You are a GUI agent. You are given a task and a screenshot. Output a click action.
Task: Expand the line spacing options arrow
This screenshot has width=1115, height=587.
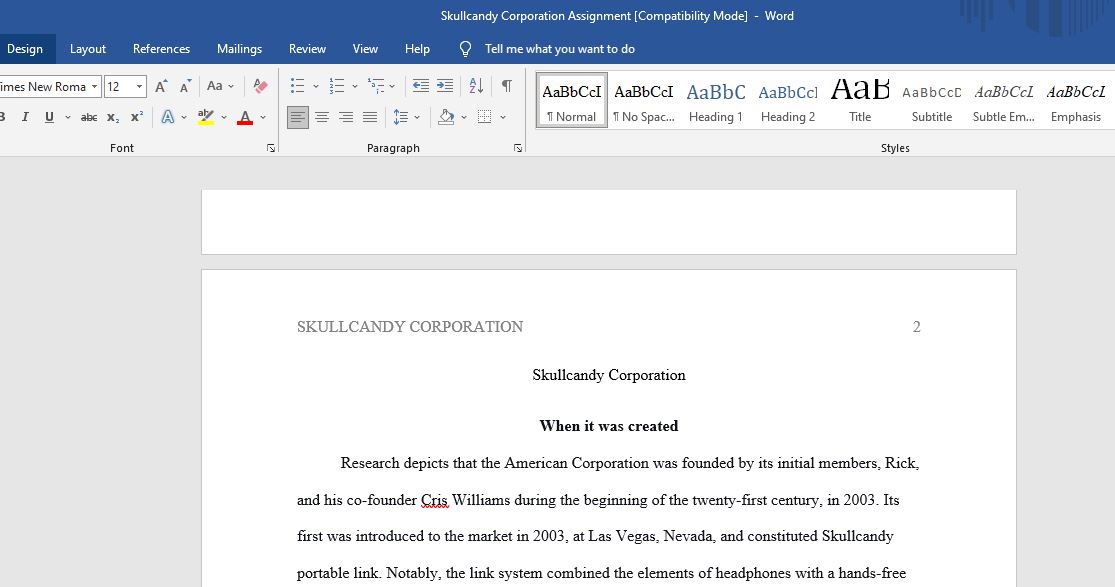pos(417,117)
